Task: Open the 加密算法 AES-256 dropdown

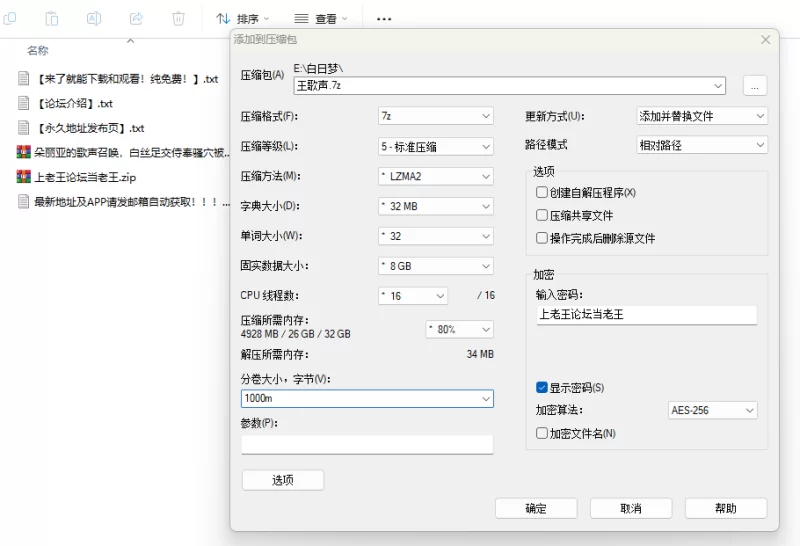Action: coord(712,410)
